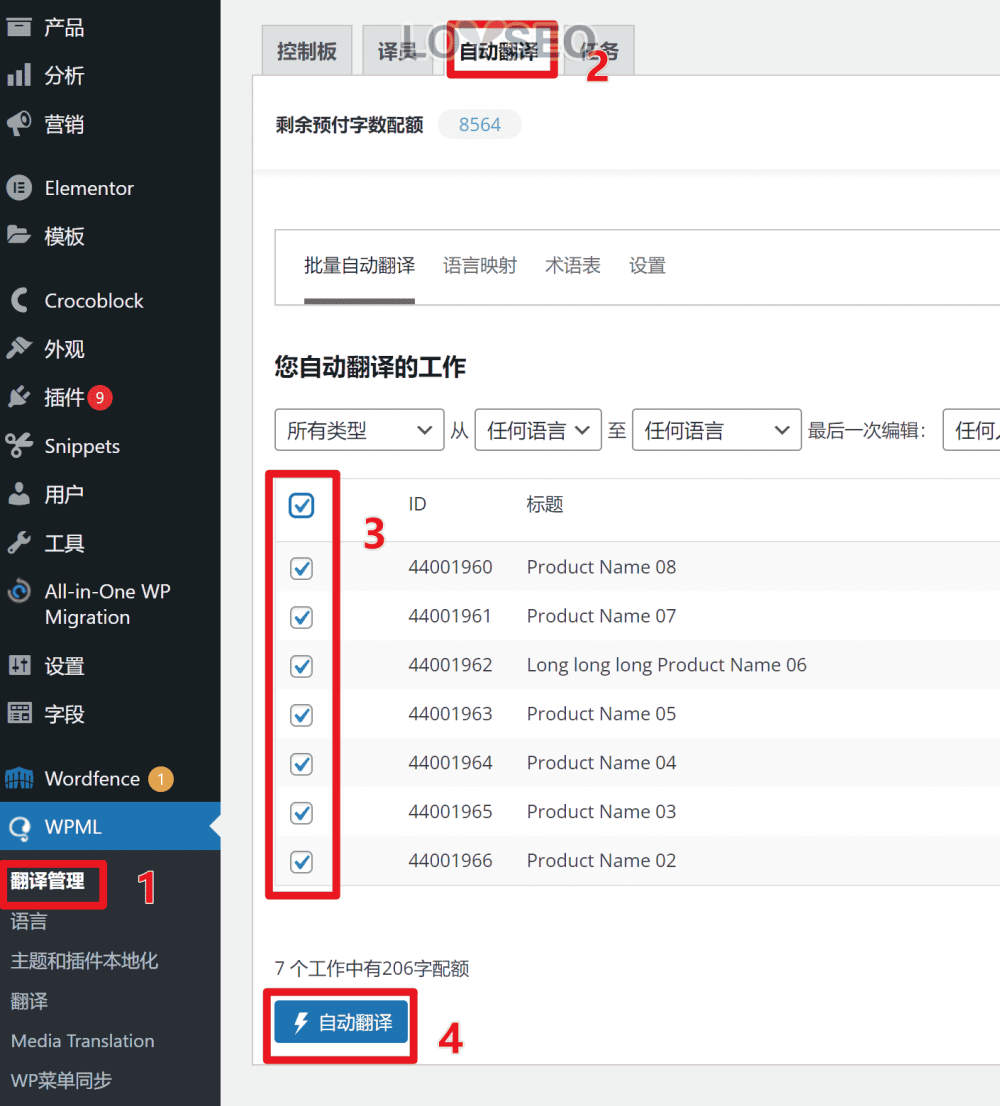Click the title Product Name 08

tap(601, 567)
